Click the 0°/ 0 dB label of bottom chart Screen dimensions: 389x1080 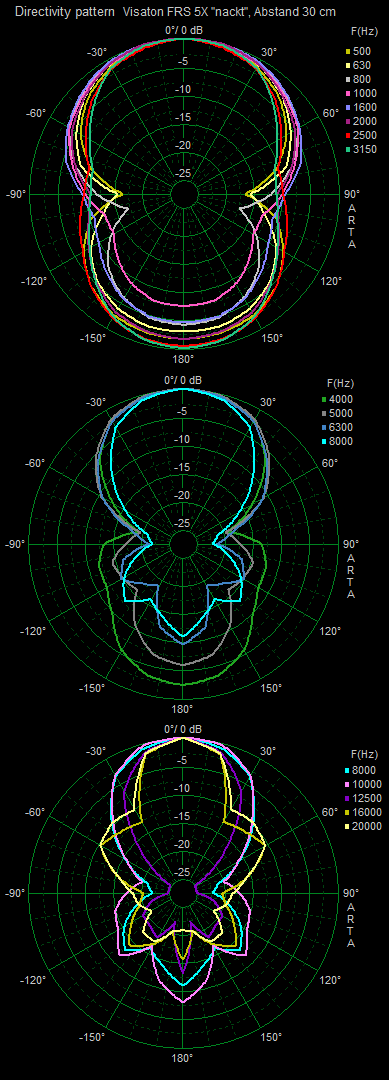tap(183, 729)
